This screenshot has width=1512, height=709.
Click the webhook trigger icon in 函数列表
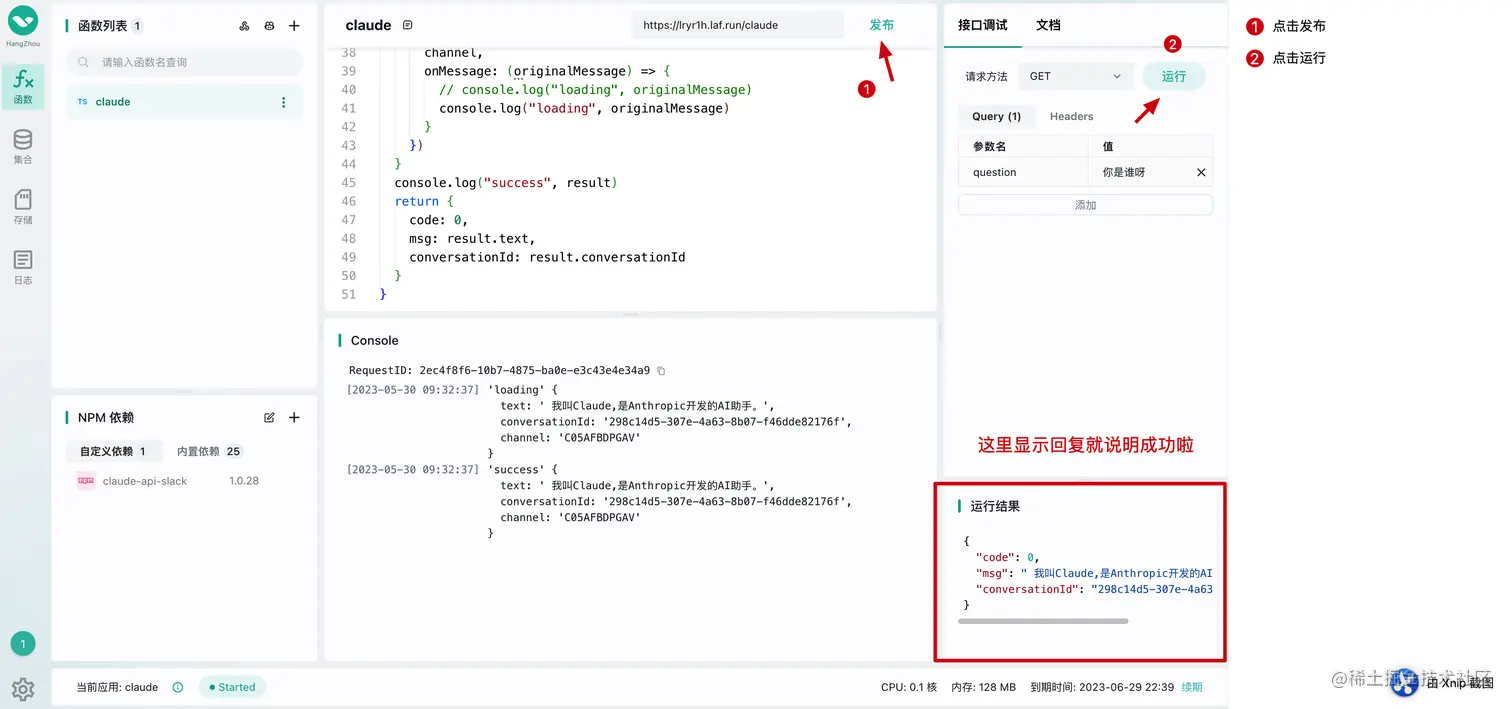point(245,26)
